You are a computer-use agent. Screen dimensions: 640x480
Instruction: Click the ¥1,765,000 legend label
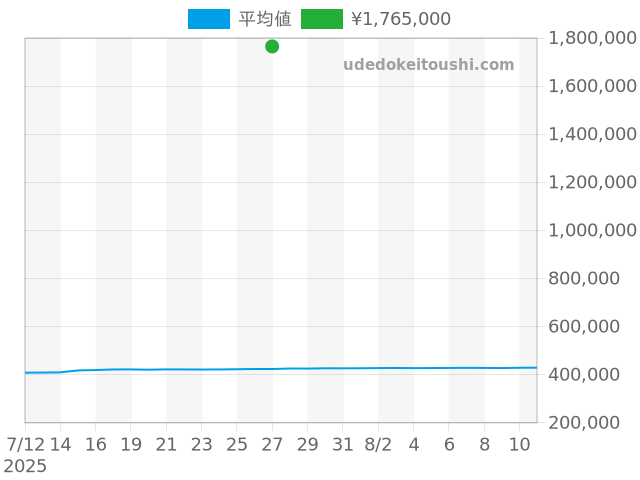pyautogui.click(x=401, y=19)
